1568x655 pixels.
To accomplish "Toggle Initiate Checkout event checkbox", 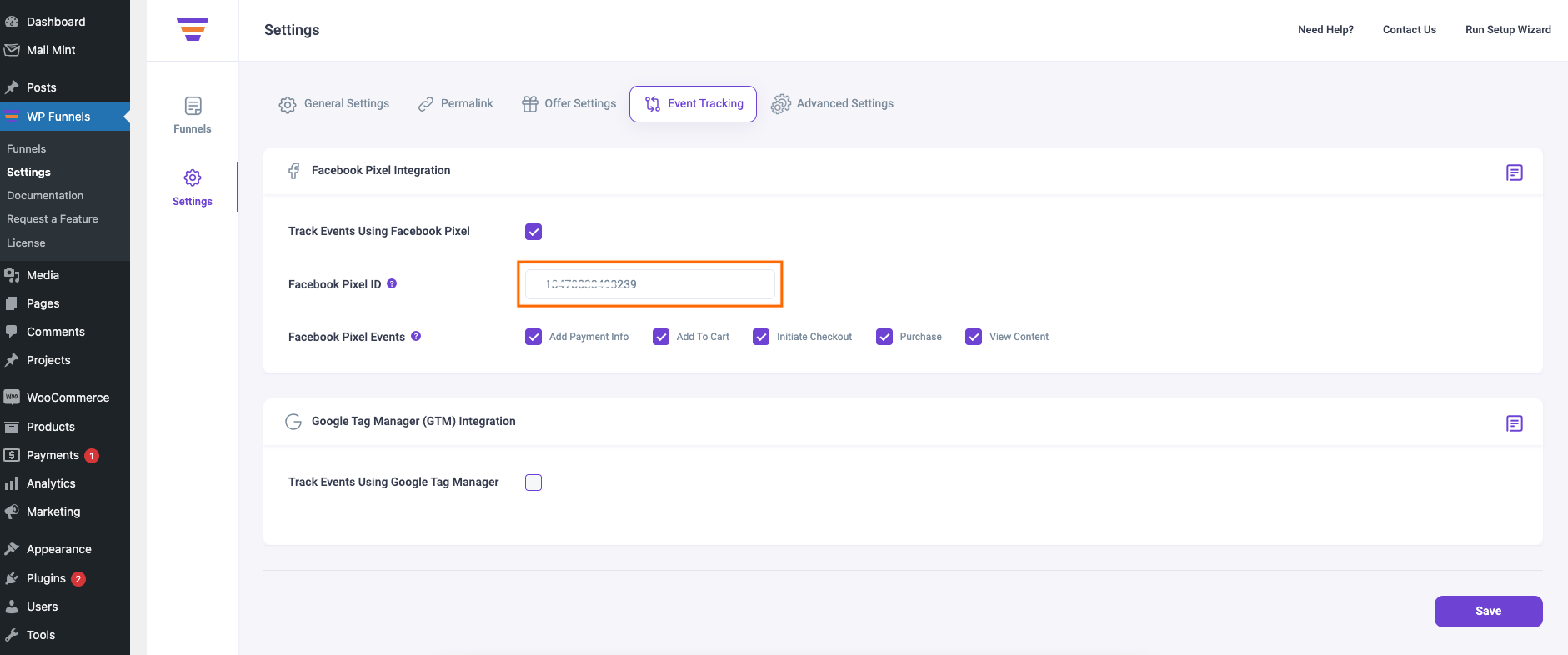I will click(761, 337).
